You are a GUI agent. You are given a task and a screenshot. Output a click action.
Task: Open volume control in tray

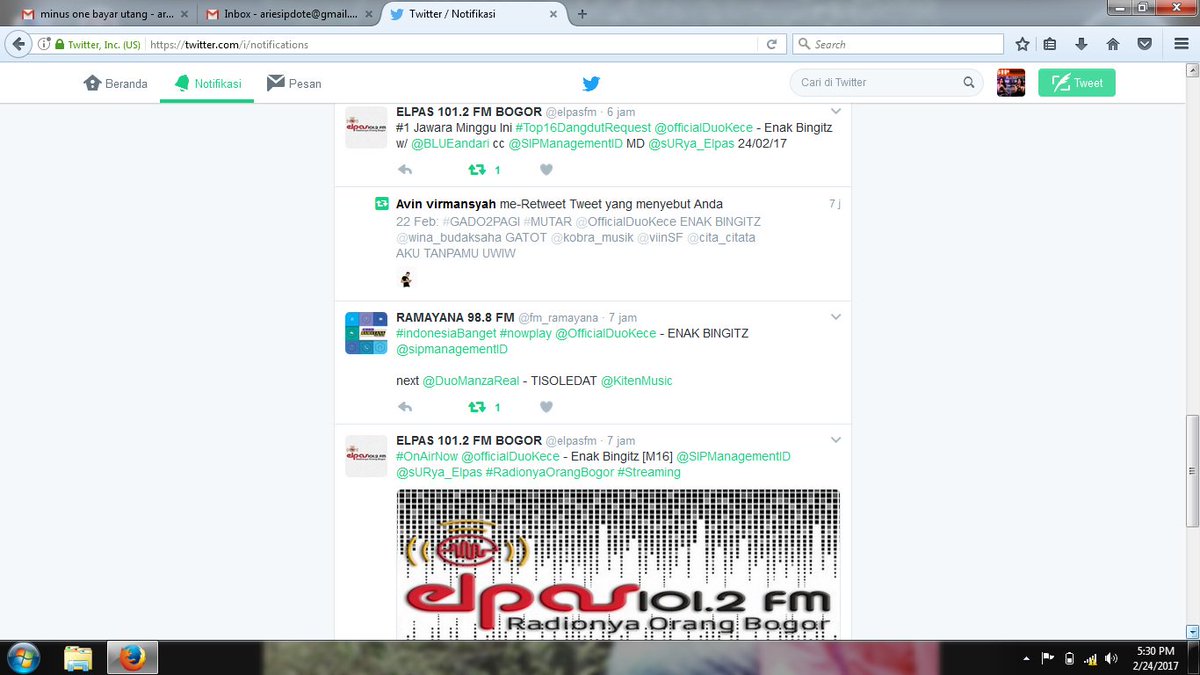coord(1112,658)
